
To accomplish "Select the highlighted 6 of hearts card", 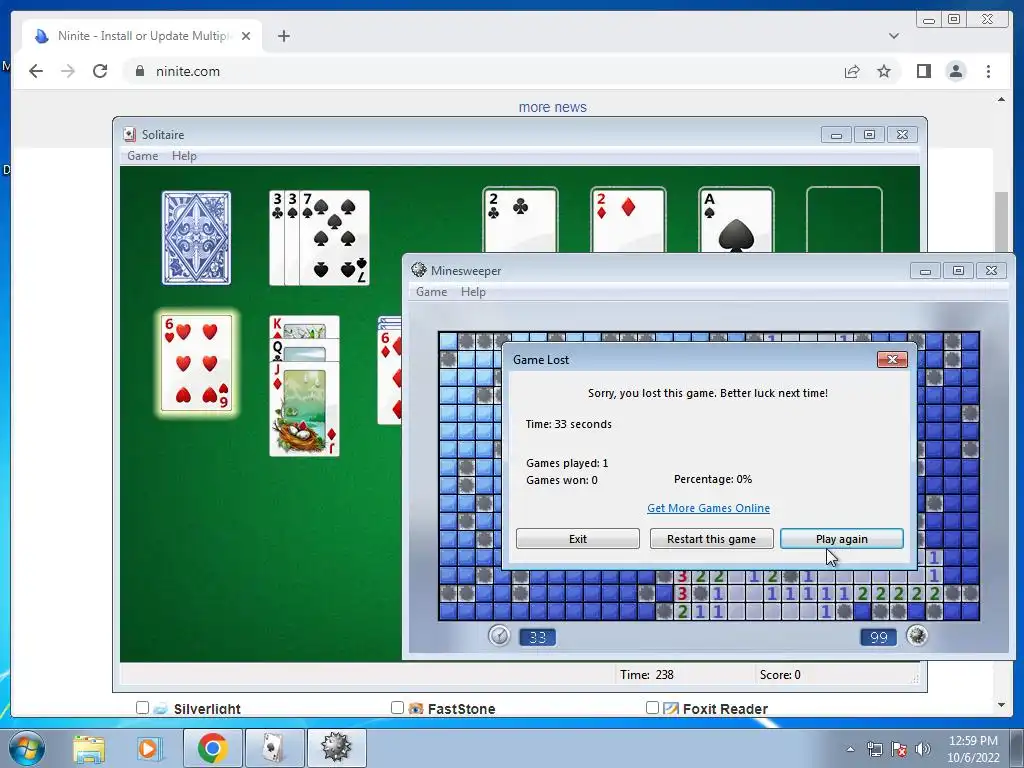I will (197, 363).
